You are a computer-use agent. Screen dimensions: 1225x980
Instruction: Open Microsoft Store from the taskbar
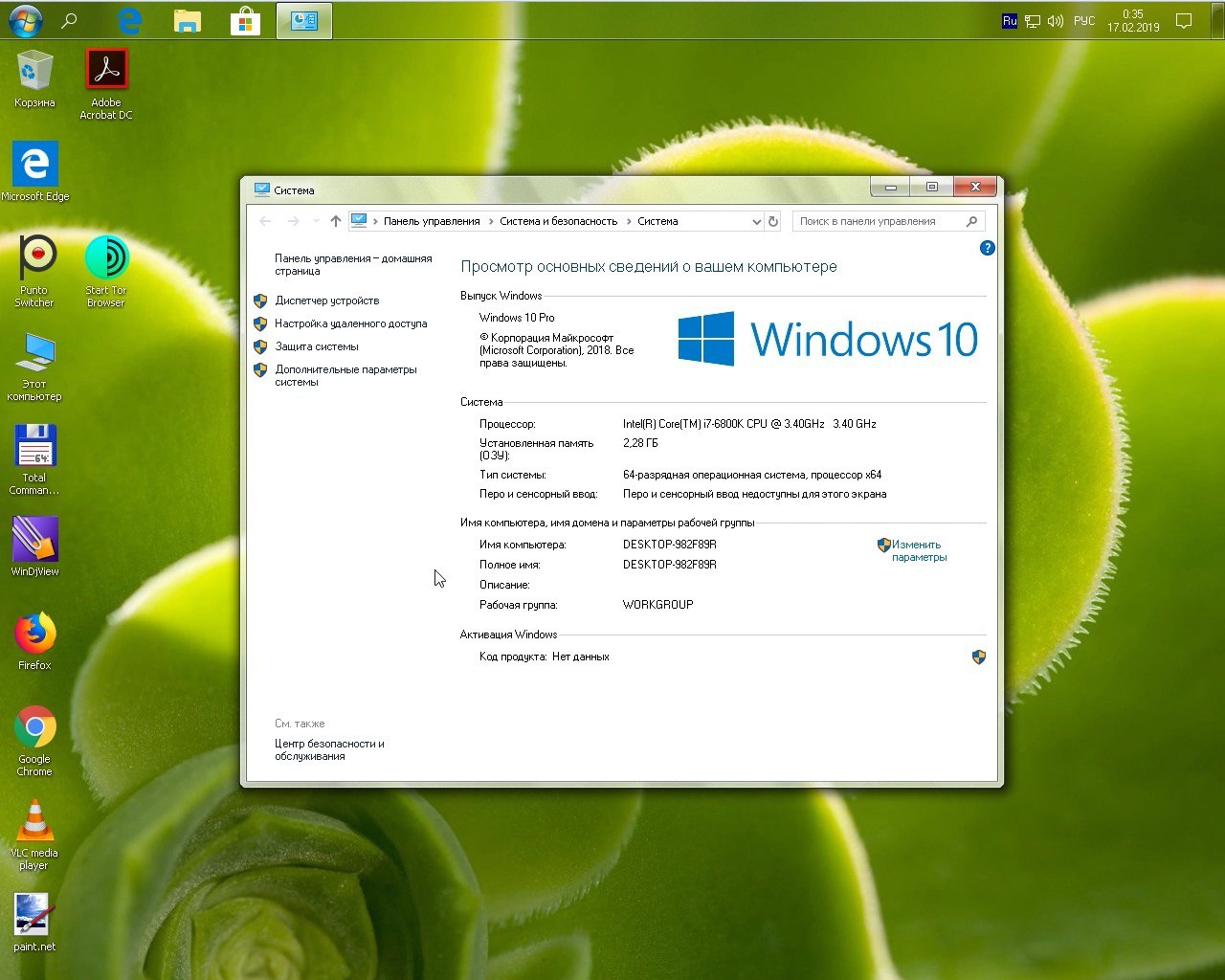tap(246, 21)
